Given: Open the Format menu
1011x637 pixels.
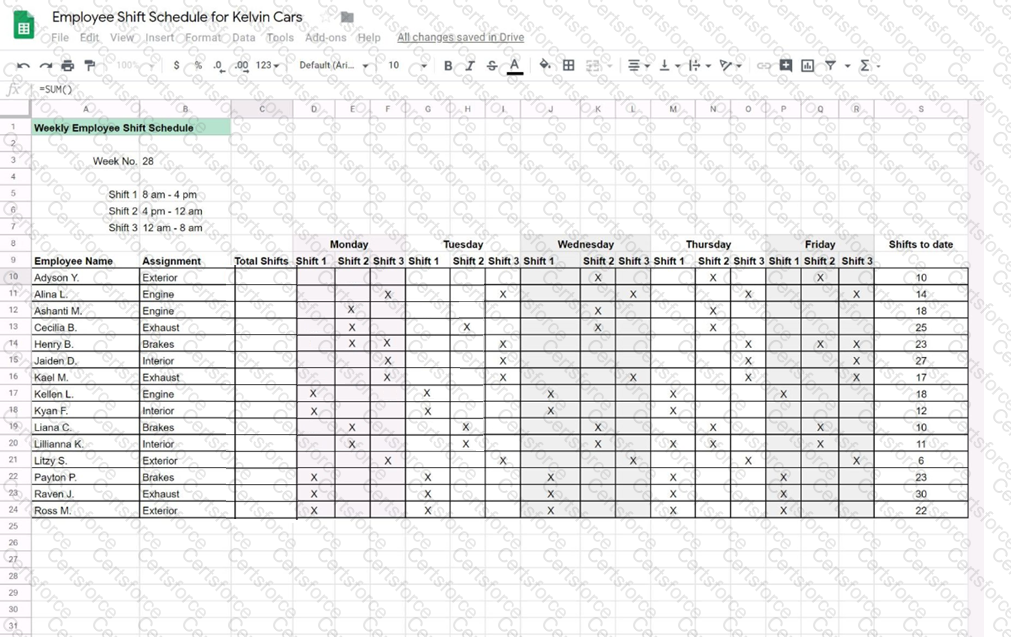Looking at the screenshot, I should pos(203,38).
